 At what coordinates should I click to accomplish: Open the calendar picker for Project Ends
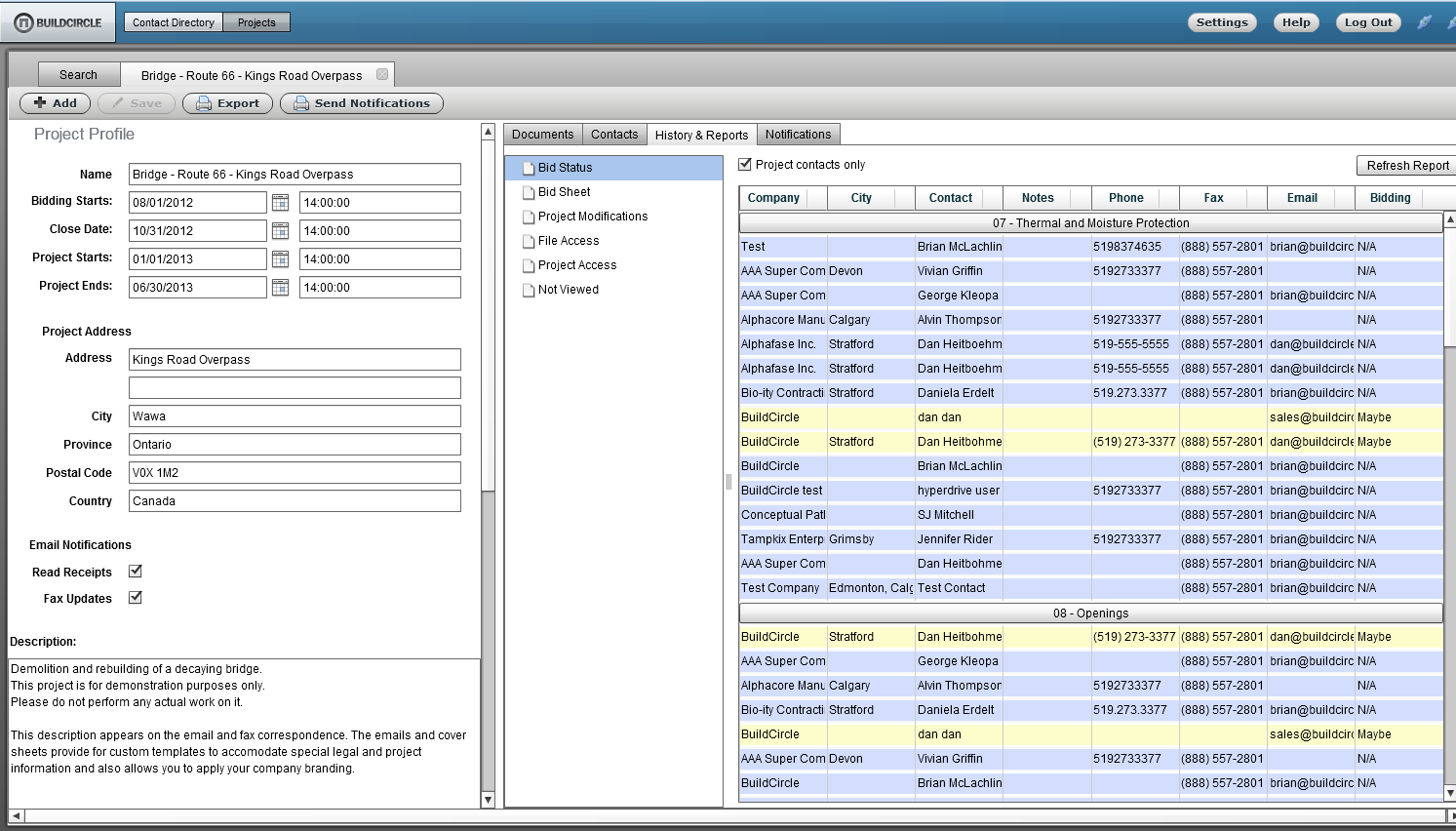pos(280,288)
